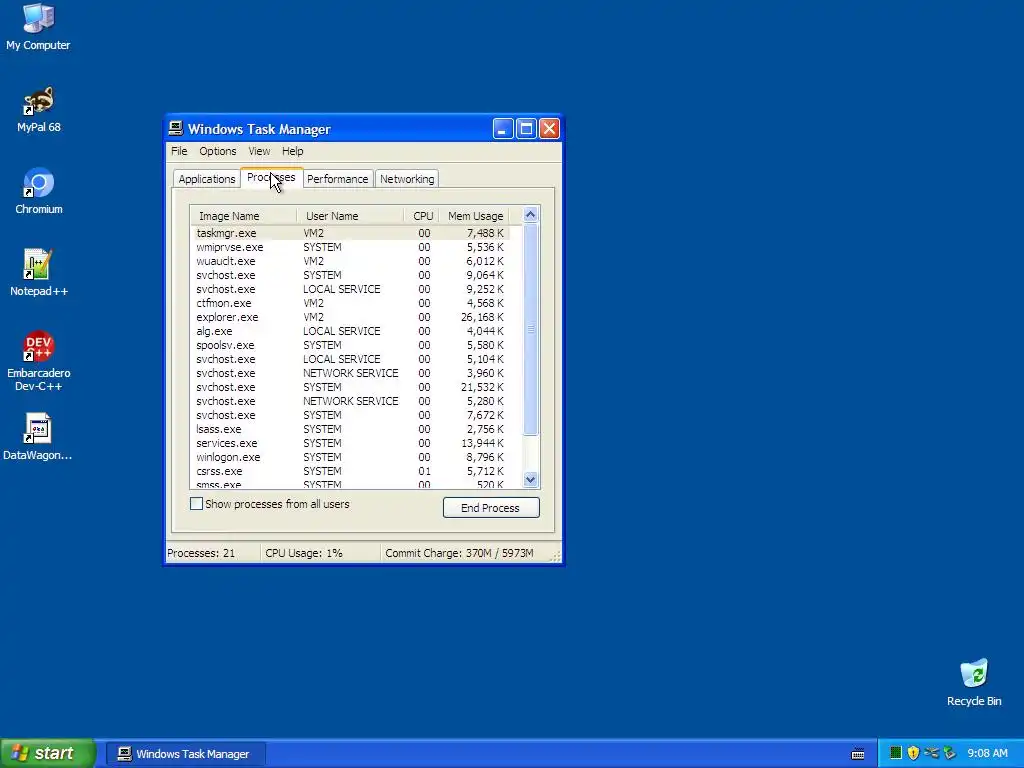Viewport: 1024px width, 768px height.
Task: Open the Start menu
Action: [48, 753]
